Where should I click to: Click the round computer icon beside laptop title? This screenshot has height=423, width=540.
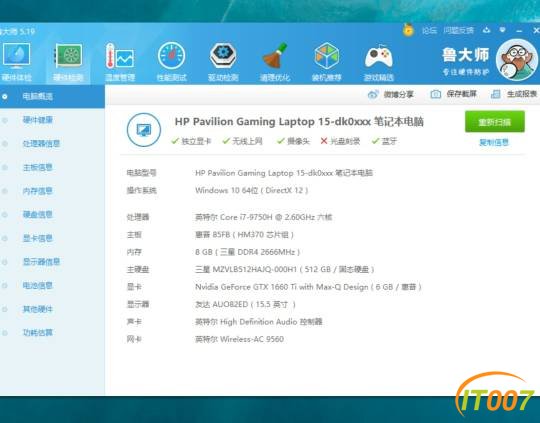[x=144, y=130]
